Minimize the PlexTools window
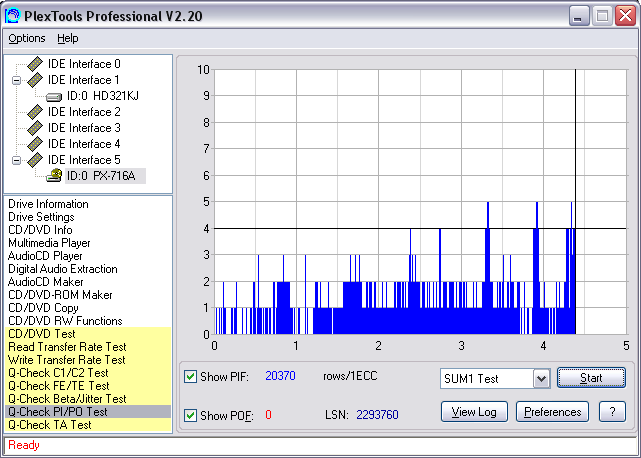The width and height of the screenshot is (641, 458). (579, 16)
